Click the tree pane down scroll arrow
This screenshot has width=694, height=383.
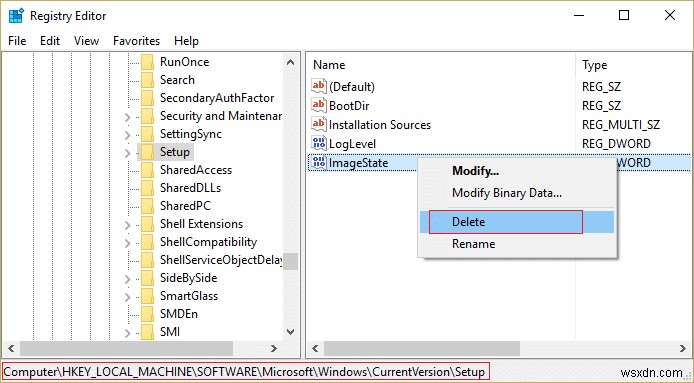coord(290,332)
